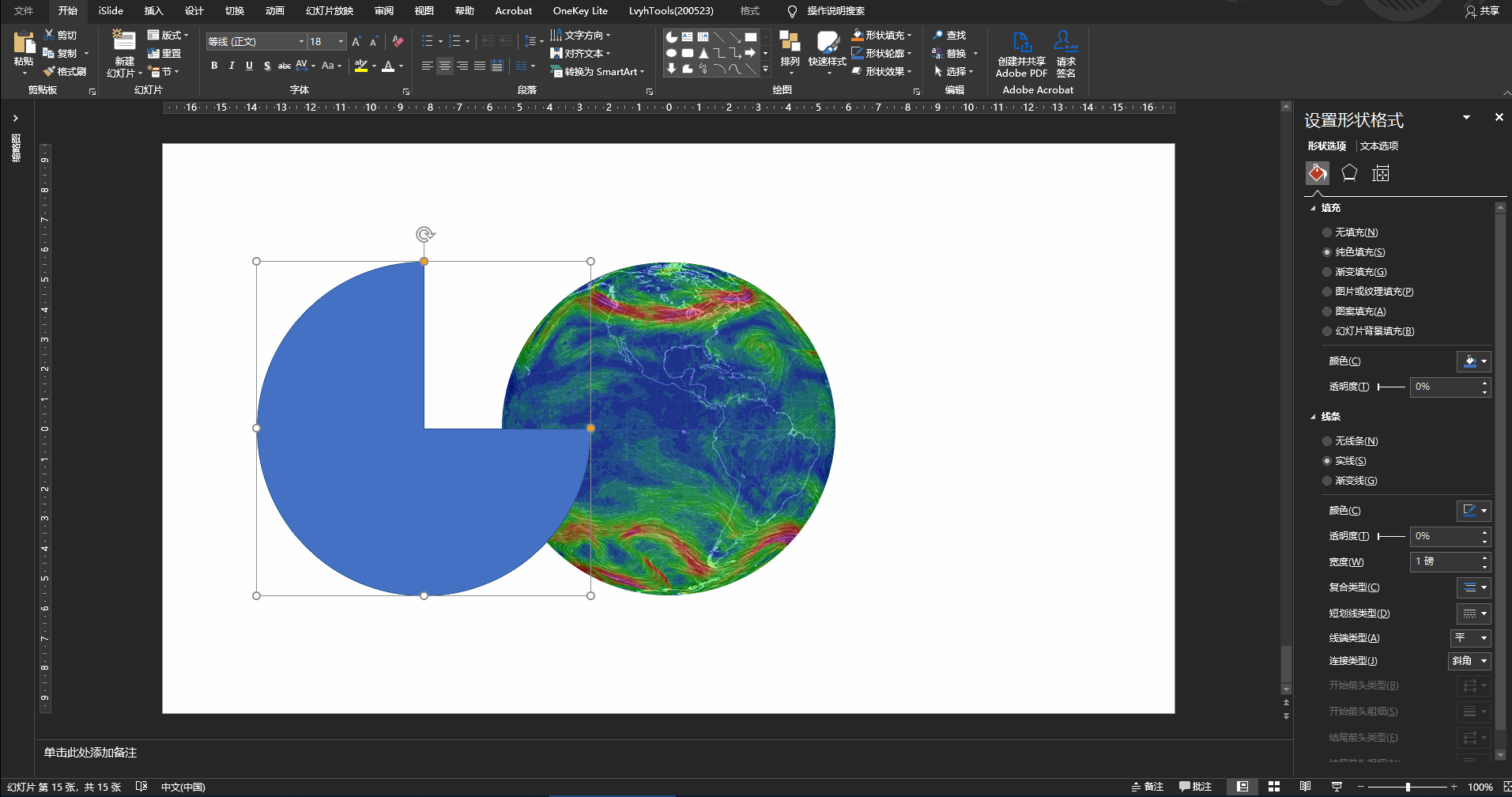Viewport: 1512px width, 797px height.
Task: Open the Effects pentagon icon tab
Action: (1348, 173)
